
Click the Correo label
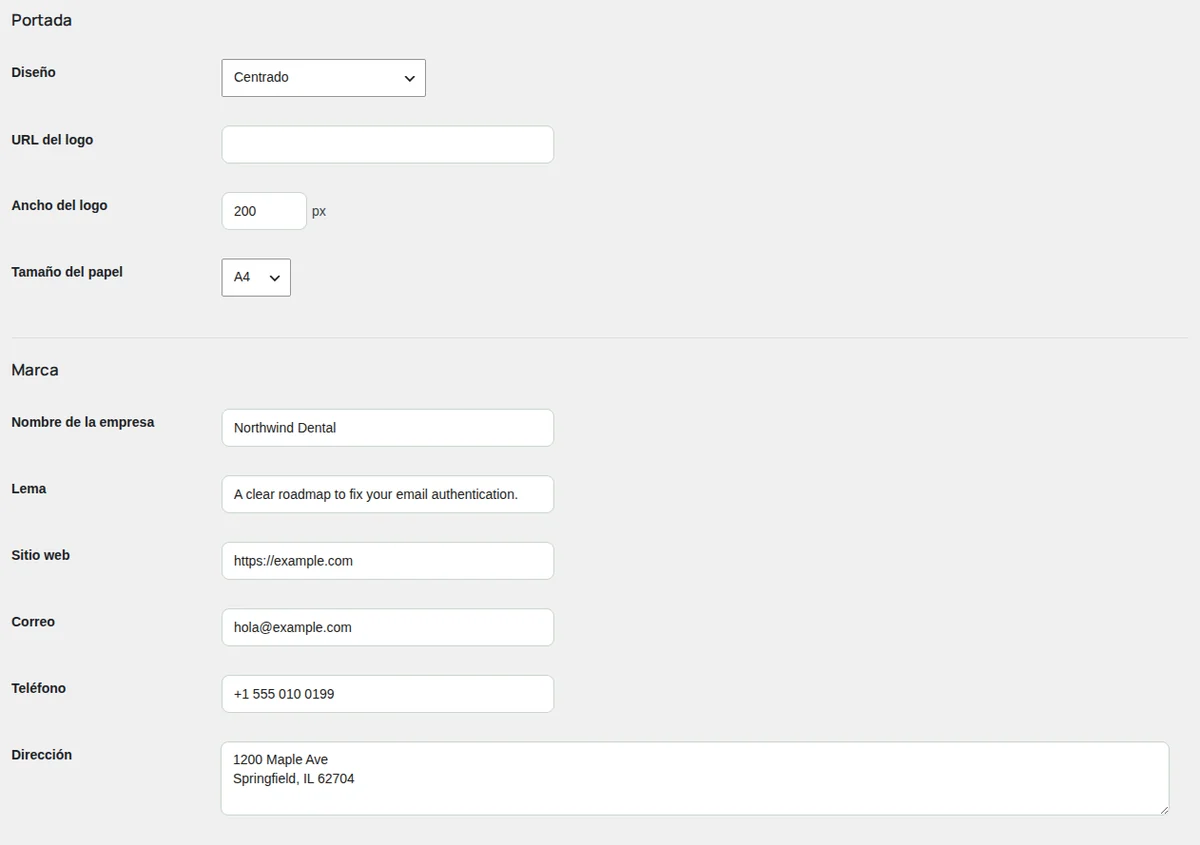tap(33, 622)
